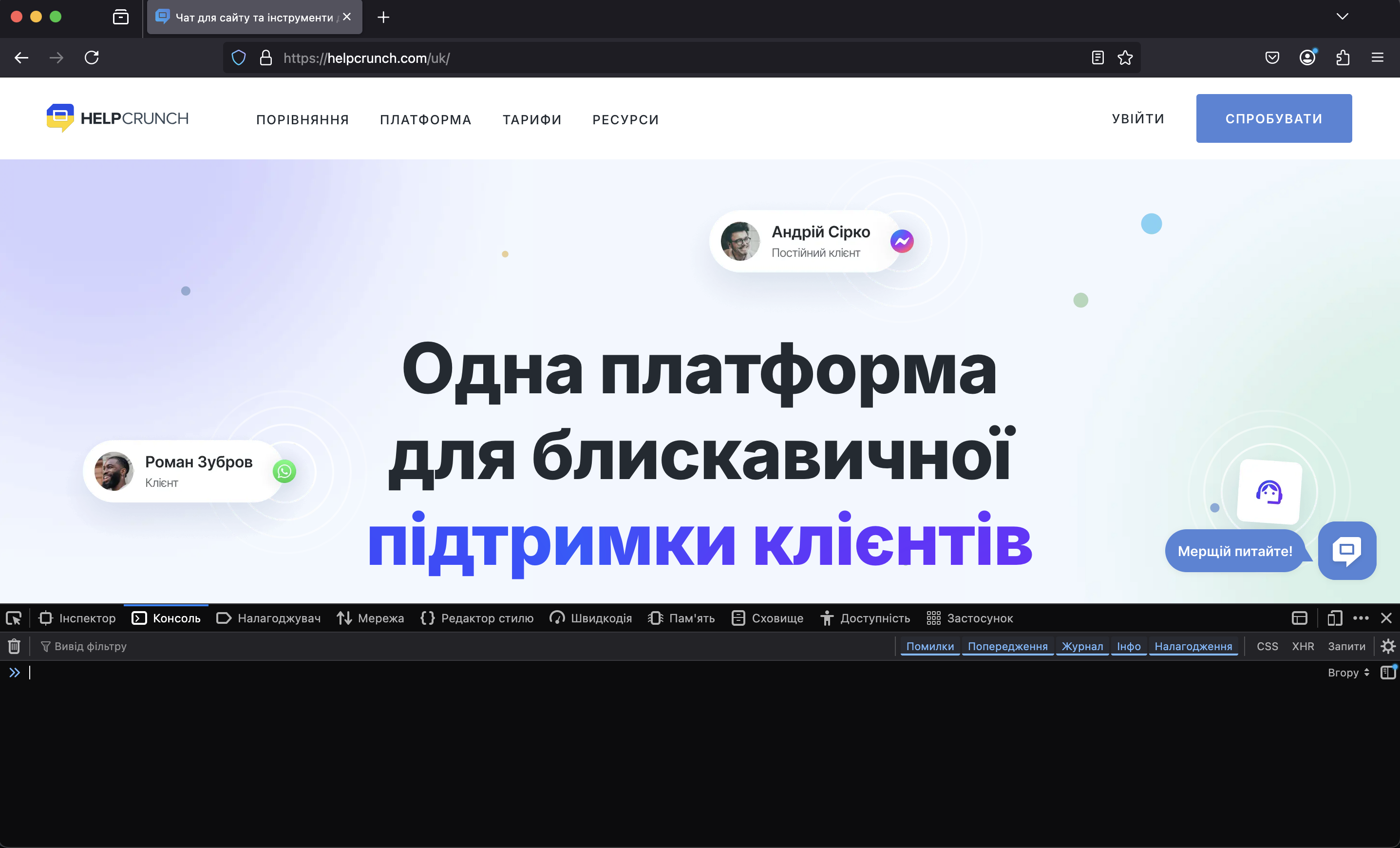1400x848 pixels.
Task: Open the Доступність accessibility tab
Action: coord(865,618)
